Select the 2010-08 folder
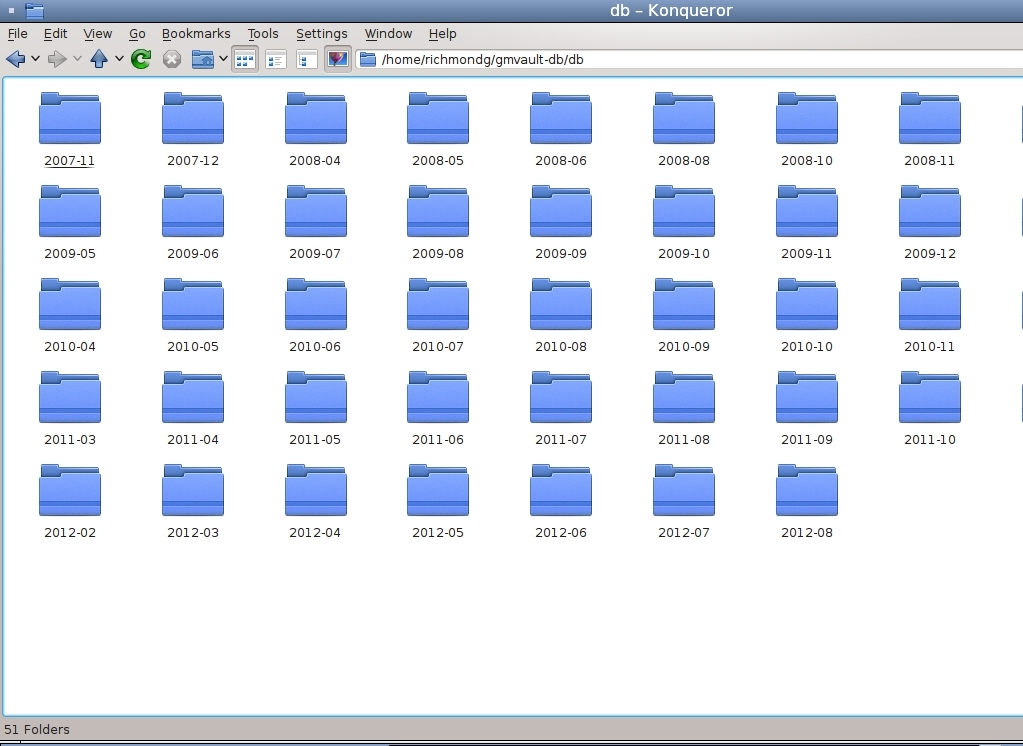The height and width of the screenshot is (746, 1023). pyautogui.click(x=561, y=304)
